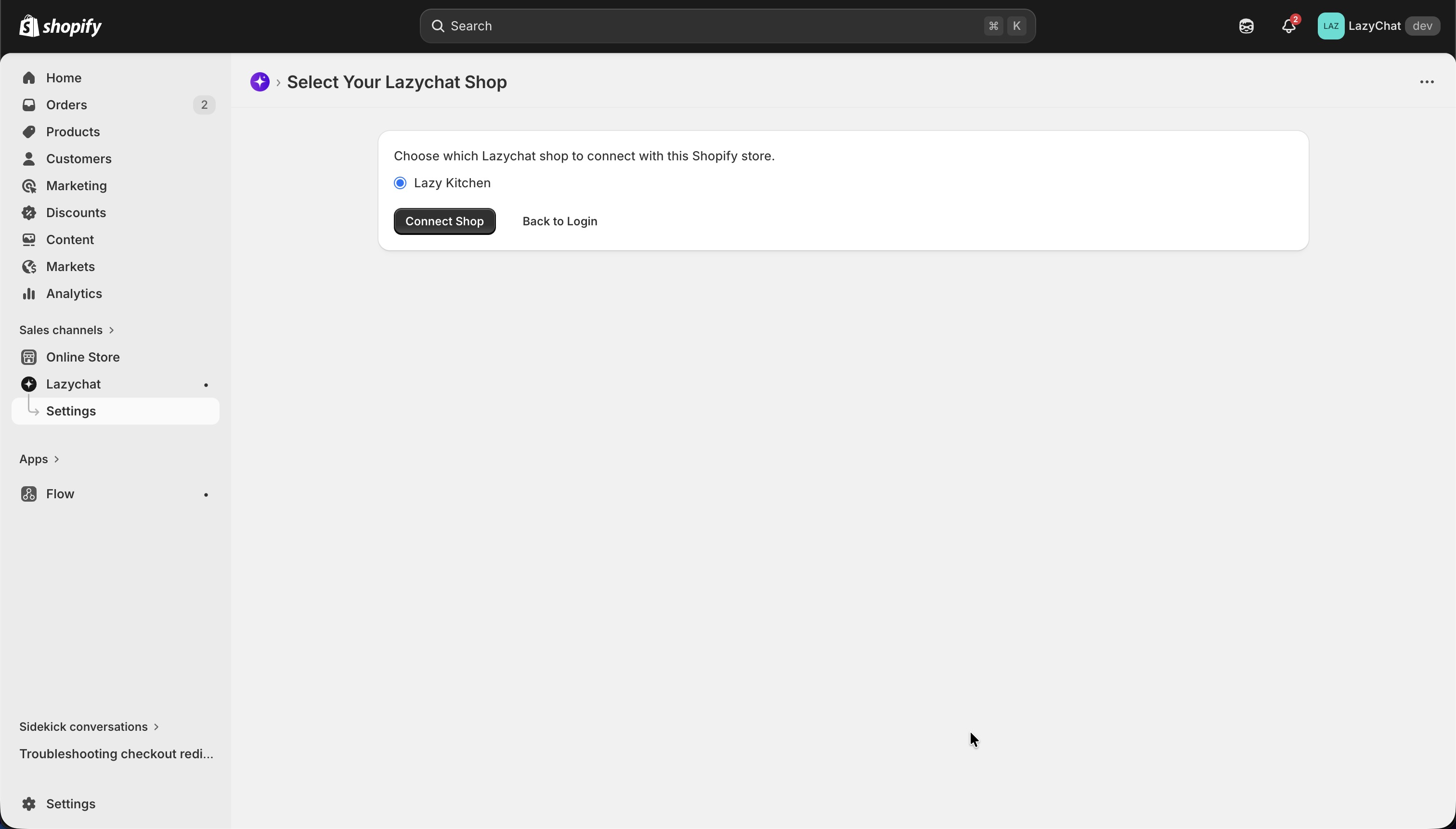The height and width of the screenshot is (829, 1456).
Task: Click the Shopify logo
Action: (x=60, y=26)
